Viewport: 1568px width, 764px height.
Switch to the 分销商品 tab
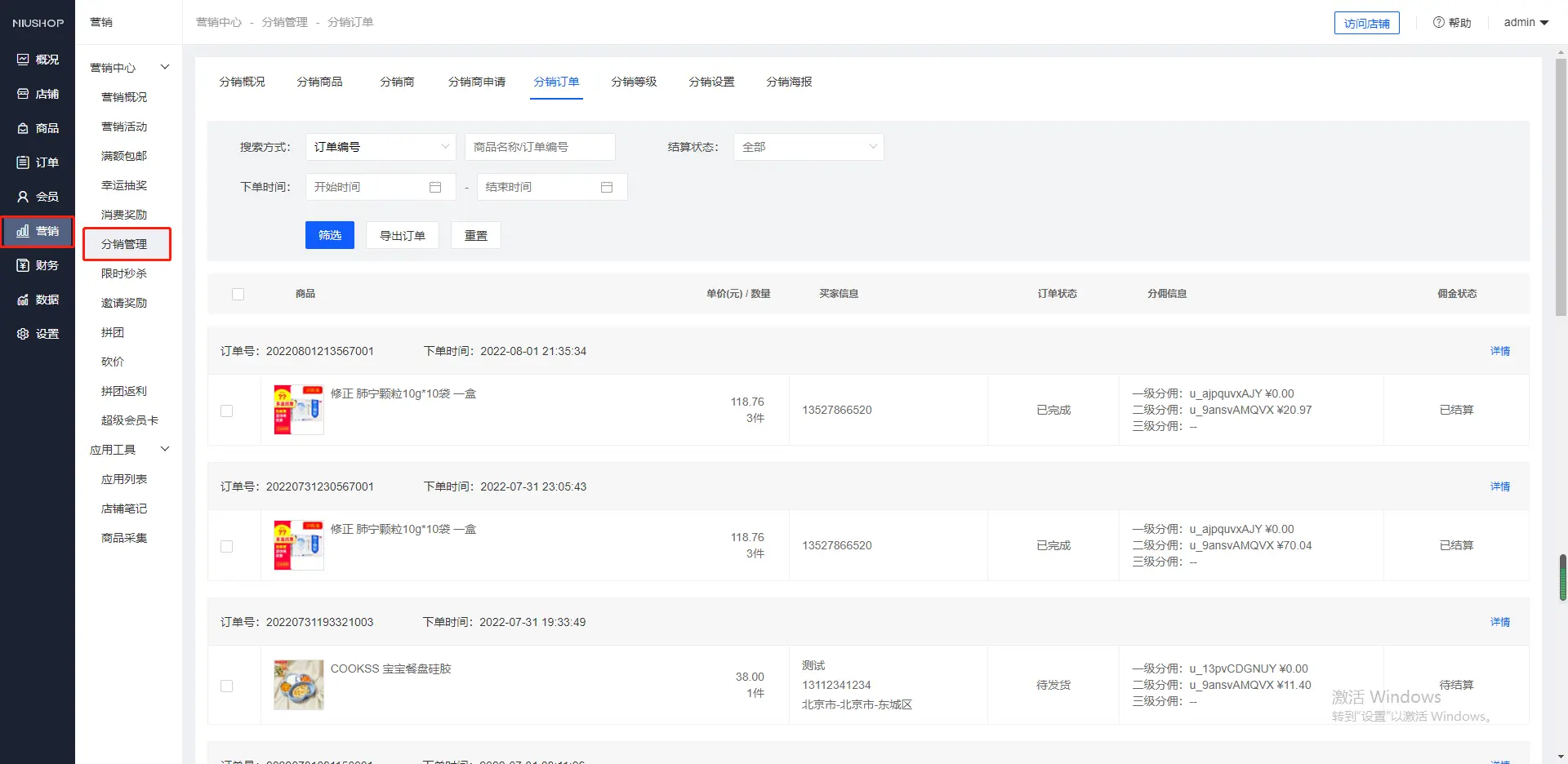319,82
